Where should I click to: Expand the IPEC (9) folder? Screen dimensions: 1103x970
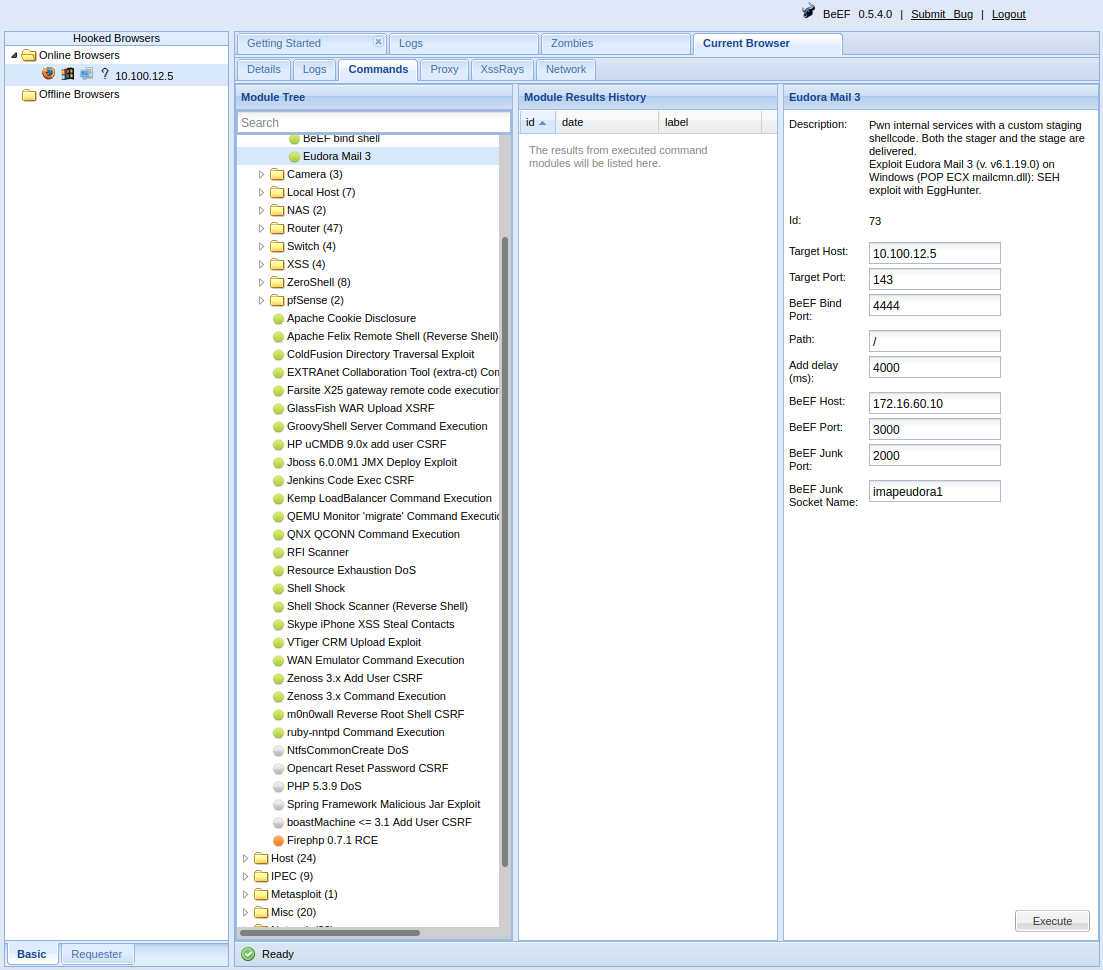coord(246,876)
